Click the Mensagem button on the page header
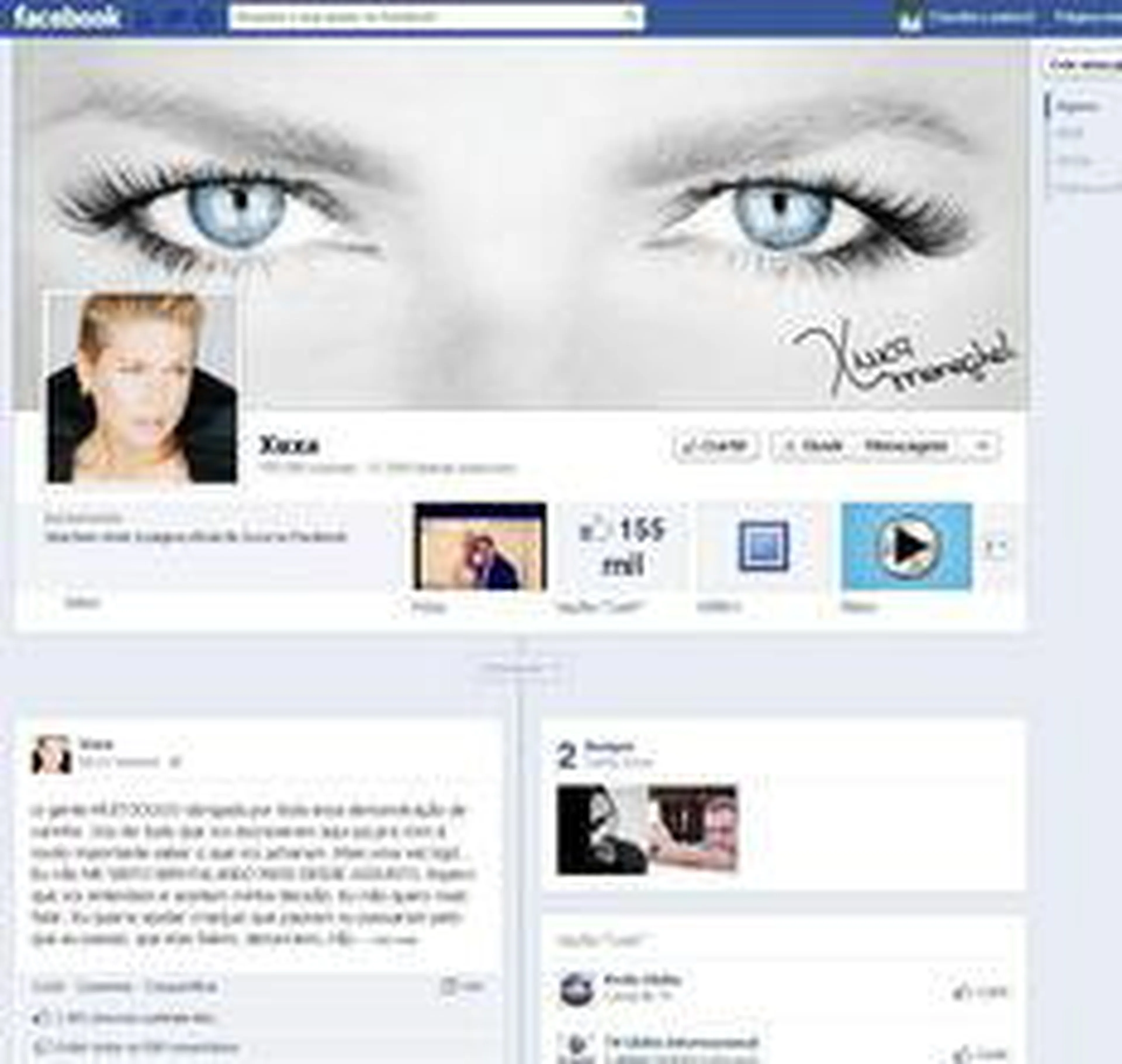Image resolution: width=1122 pixels, height=1064 pixels. 906,446
